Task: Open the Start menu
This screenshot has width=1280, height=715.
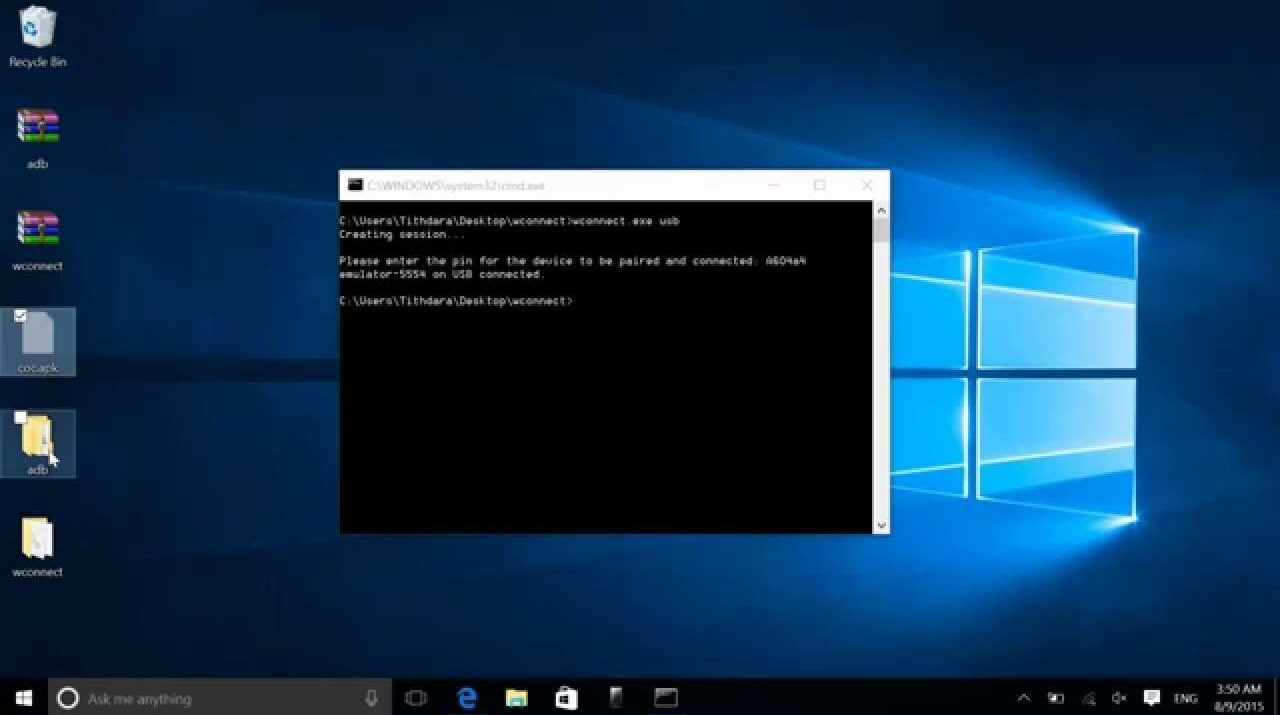Action: coord(24,697)
